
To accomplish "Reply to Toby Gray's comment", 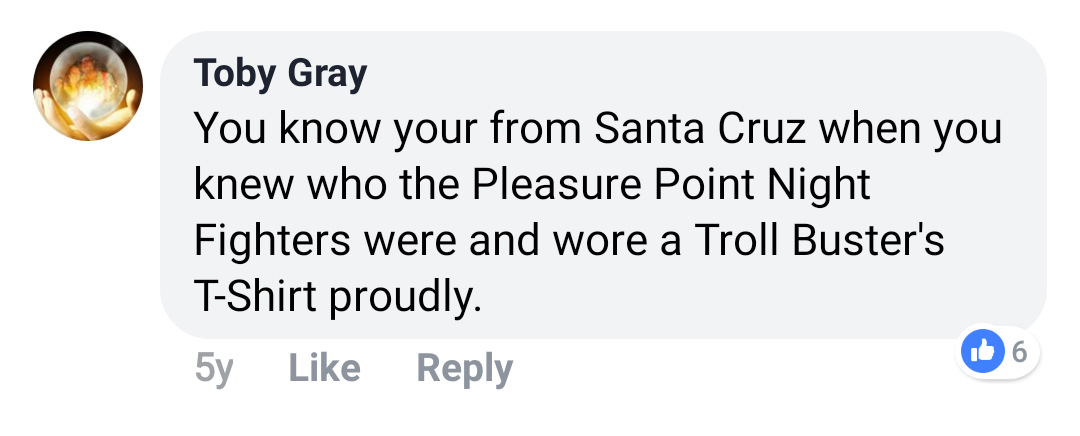I will (x=464, y=368).
